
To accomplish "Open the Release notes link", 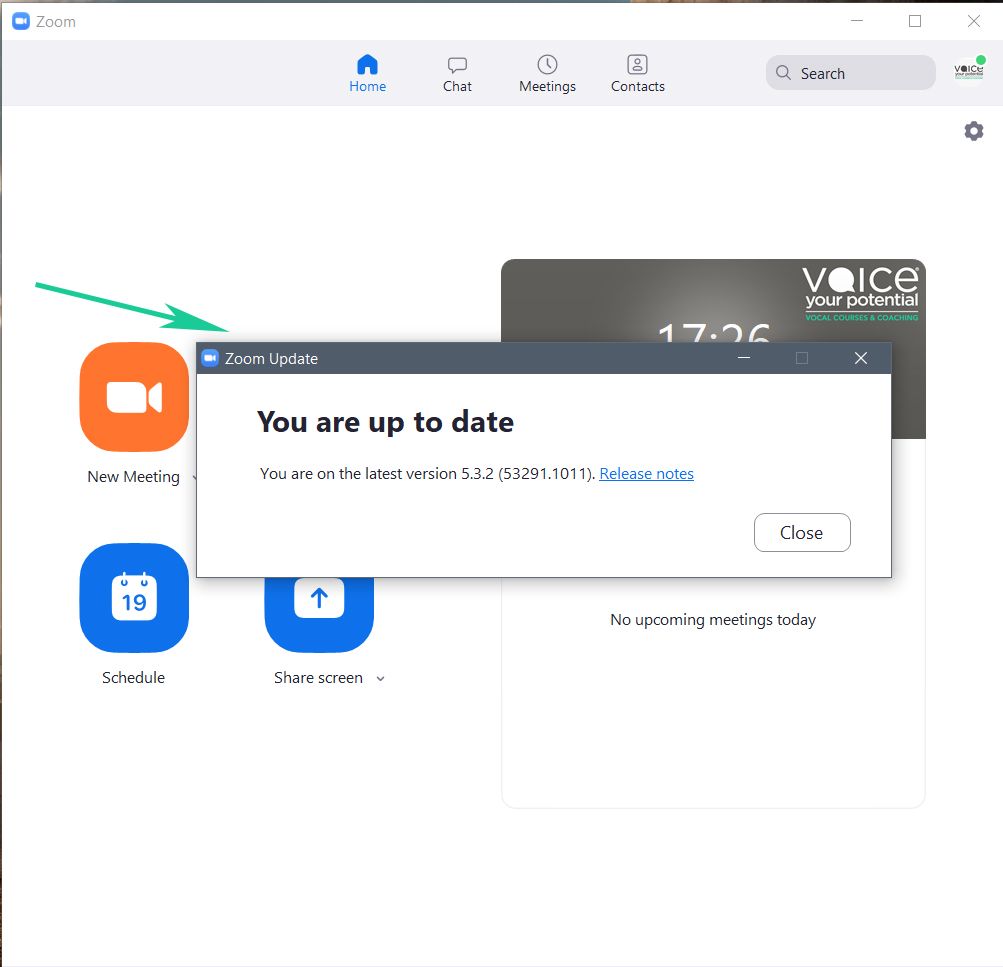I will (646, 474).
